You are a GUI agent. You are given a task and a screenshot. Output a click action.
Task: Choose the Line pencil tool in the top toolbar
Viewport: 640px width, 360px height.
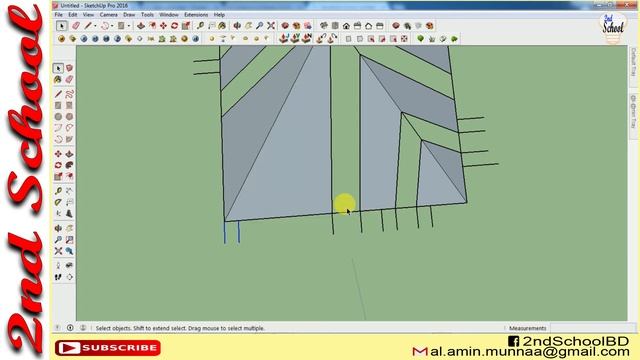88,26
